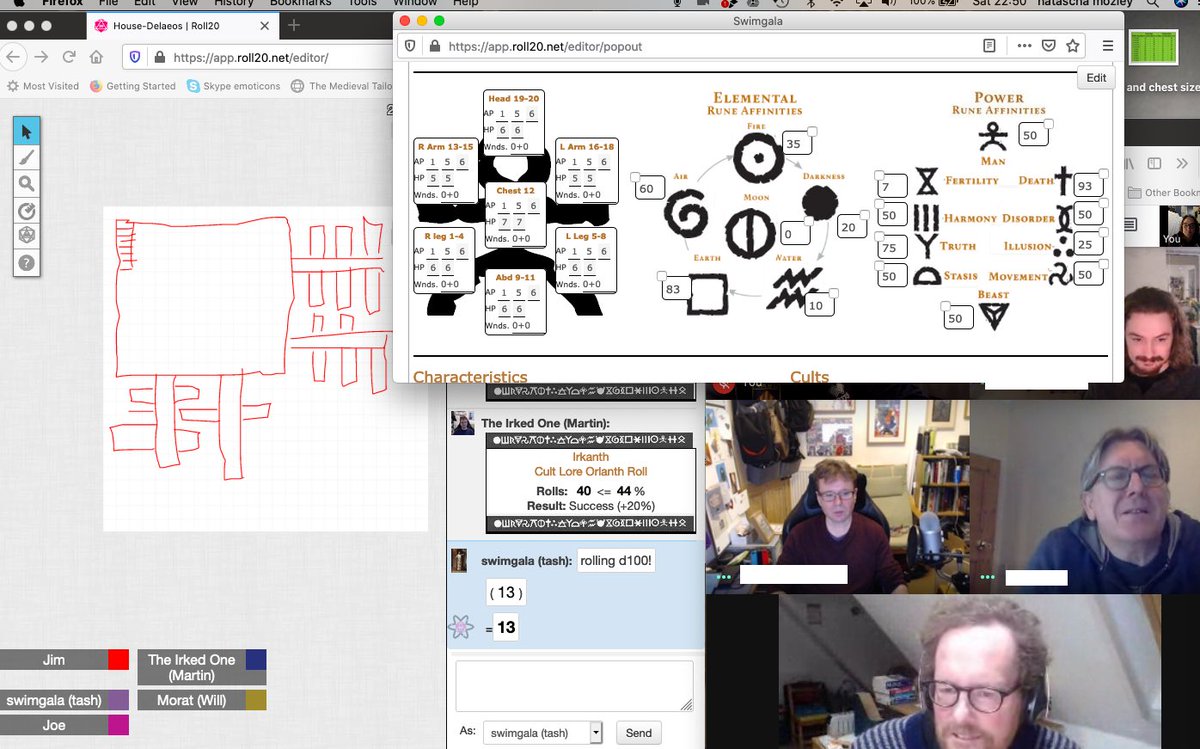Open Skype emoticons bookmark

(233, 86)
